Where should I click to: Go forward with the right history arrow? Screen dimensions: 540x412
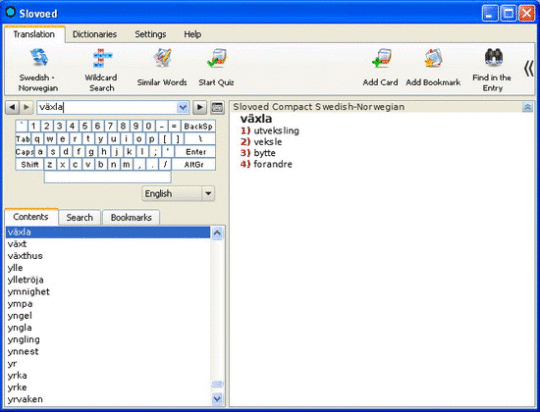point(26,107)
